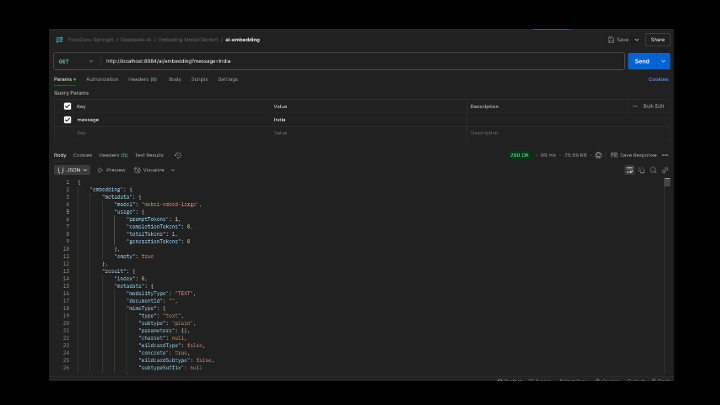The height and width of the screenshot is (405, 720).
Task: Click the network globe icon near response size
Action: [598, 155]
